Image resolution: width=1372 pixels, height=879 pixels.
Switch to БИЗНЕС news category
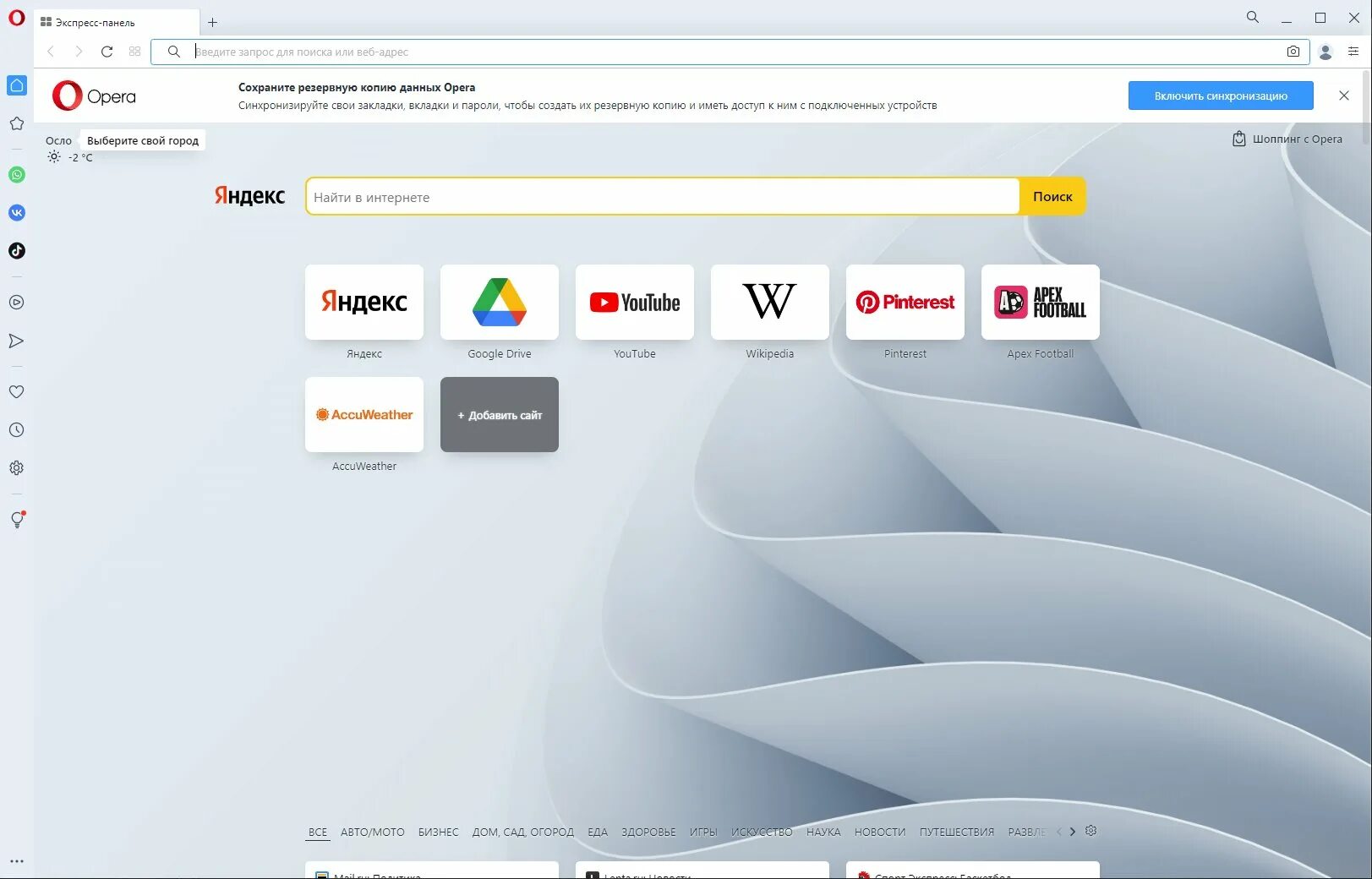pos(439,833)
